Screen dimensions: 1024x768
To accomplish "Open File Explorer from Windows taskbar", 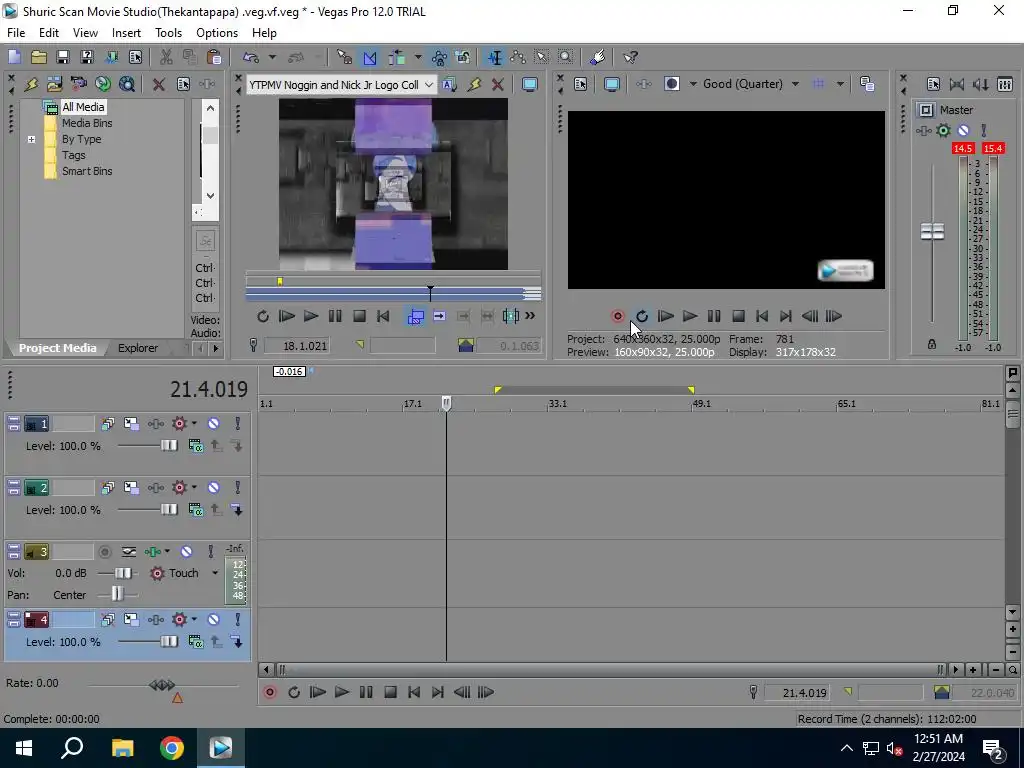I will click(122, 748).
